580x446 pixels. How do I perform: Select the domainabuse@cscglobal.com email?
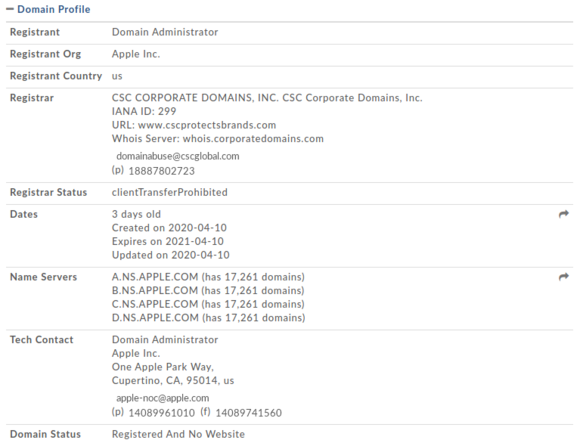click(x=178, y=156)
